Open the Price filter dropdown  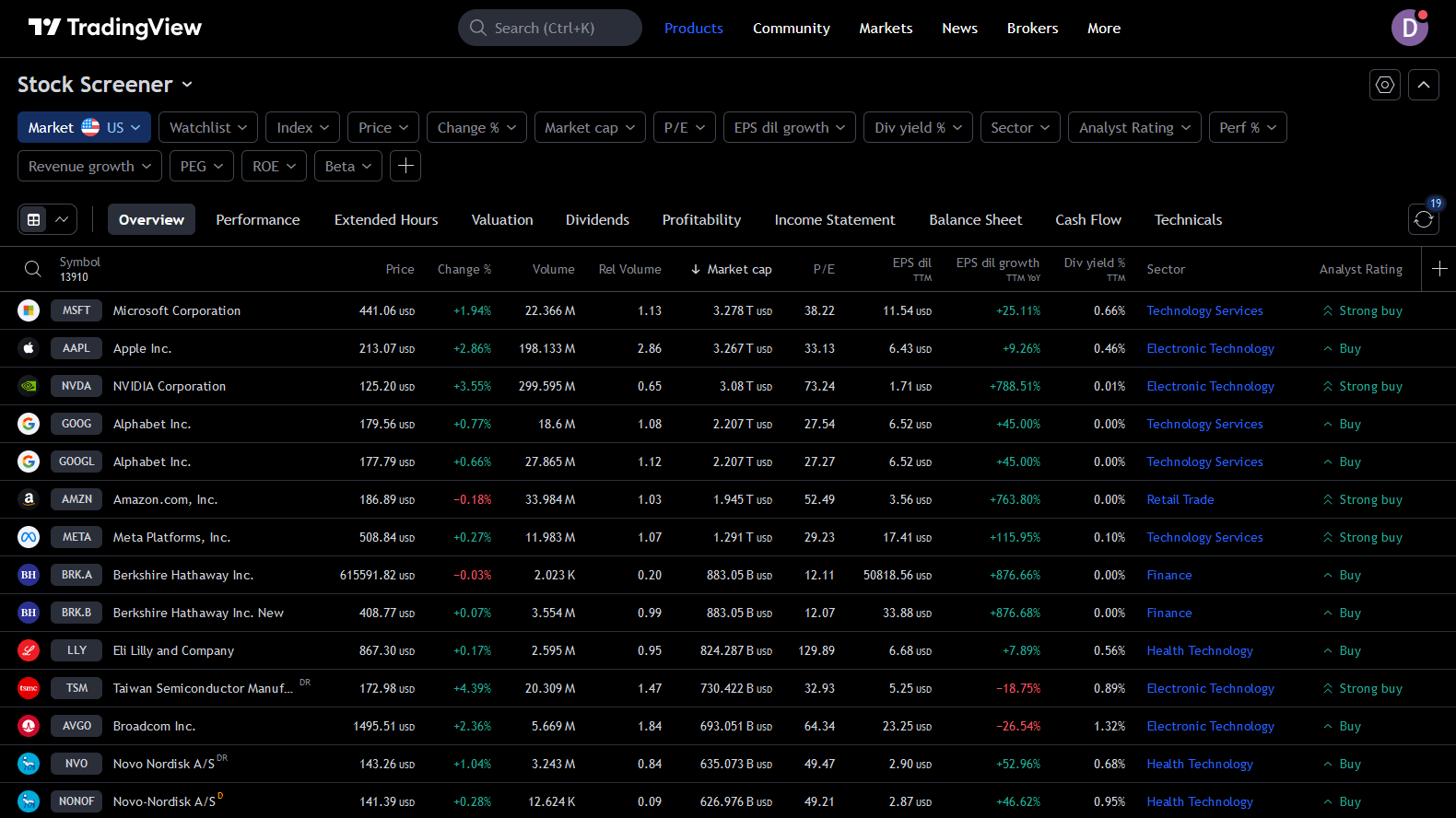383,127
